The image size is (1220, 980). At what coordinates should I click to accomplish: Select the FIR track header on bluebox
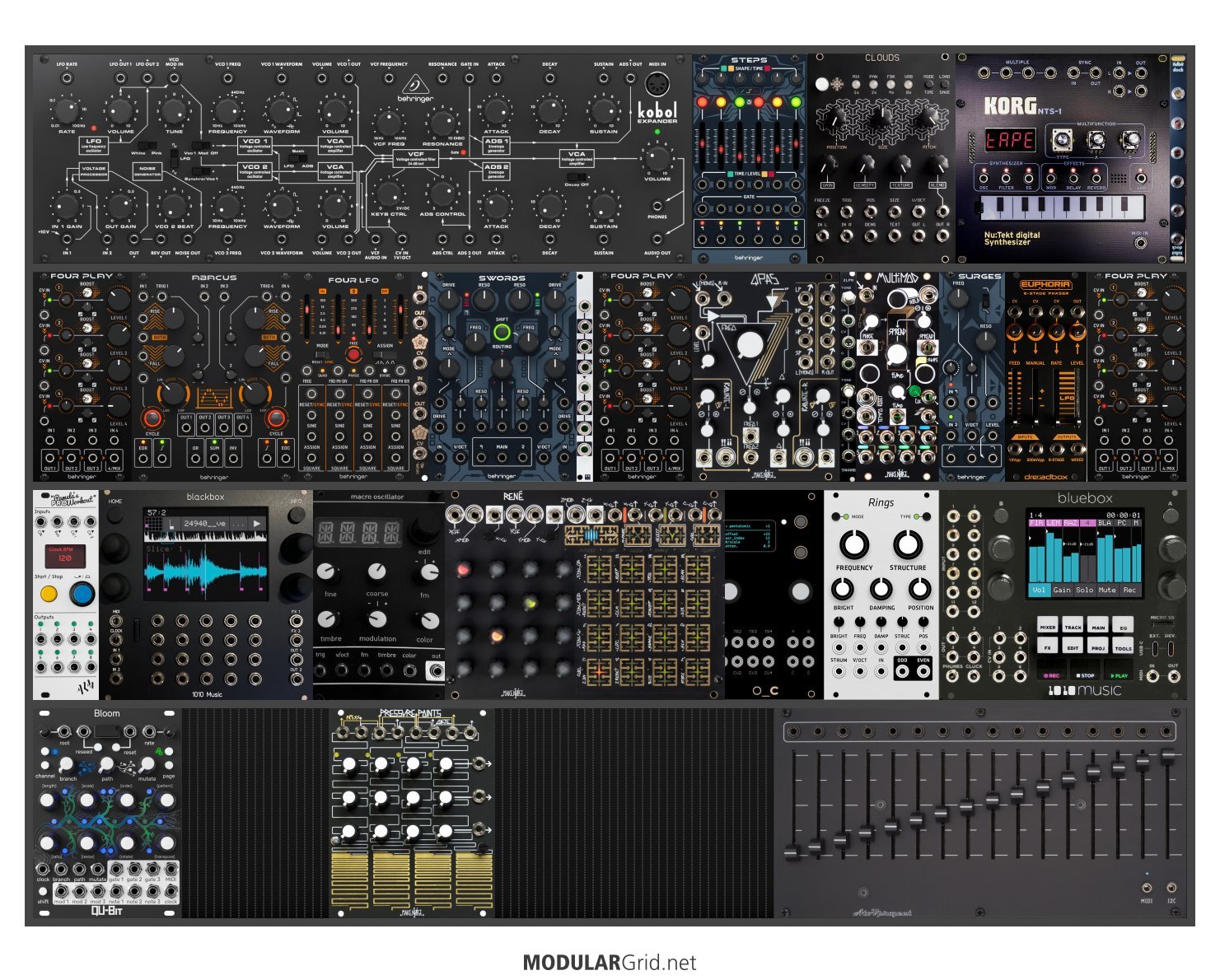coord(1036,523)
